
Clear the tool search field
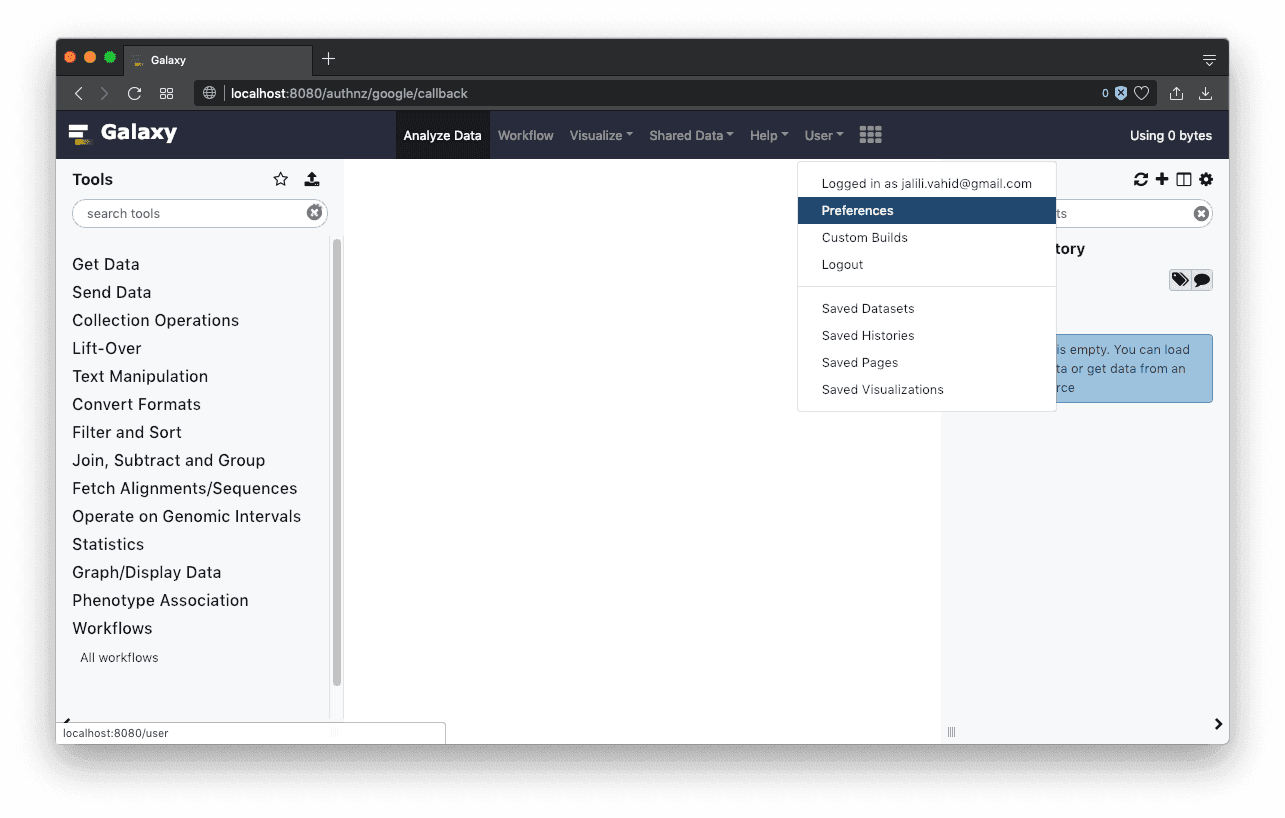click(314, 213)
